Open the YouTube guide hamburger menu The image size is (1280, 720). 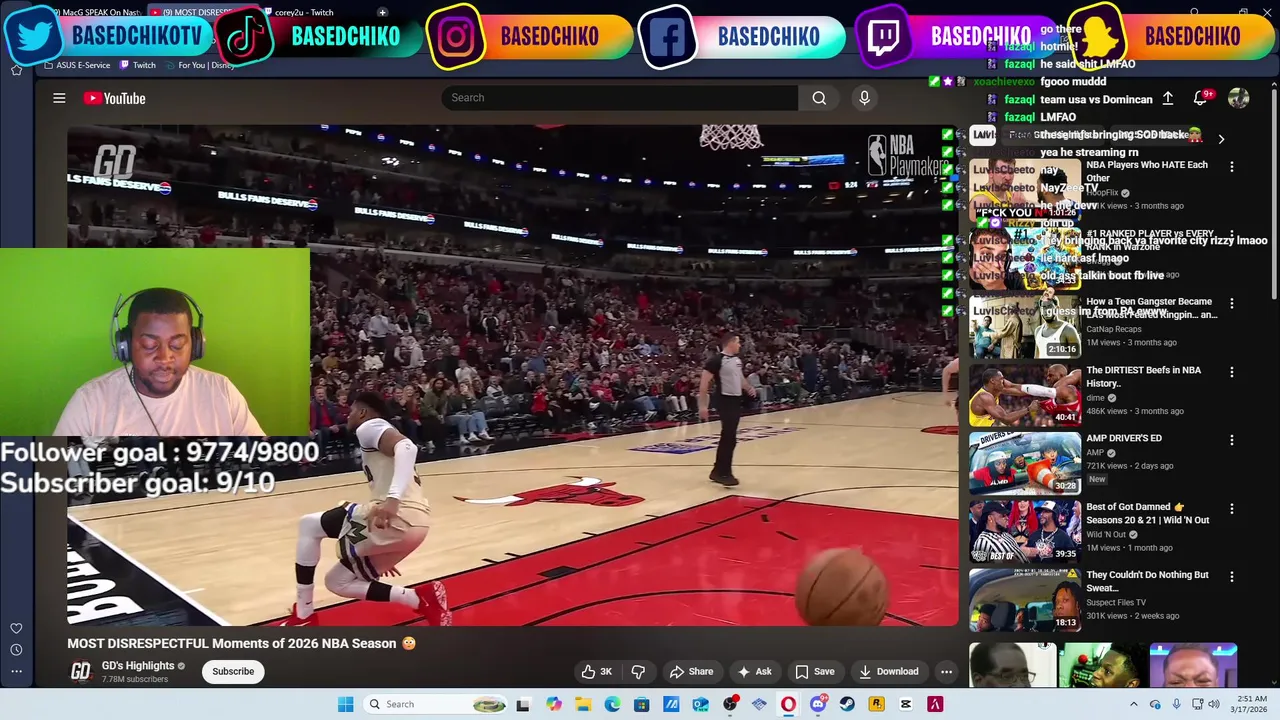[x=59, y=98]
